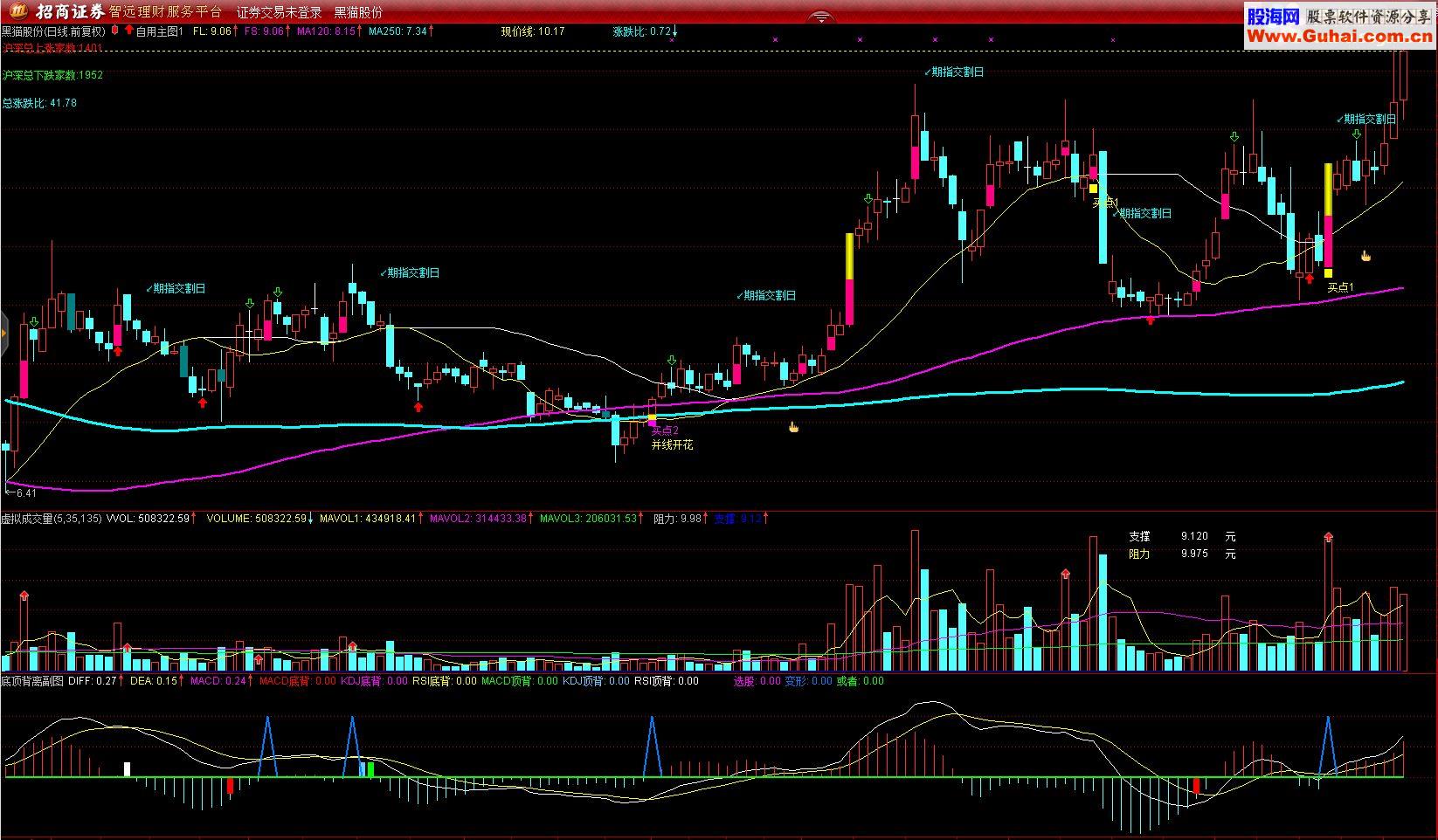Click the 招商证券 logo icon
This screenshot has height=840, width=1438.
click(17, 11)
